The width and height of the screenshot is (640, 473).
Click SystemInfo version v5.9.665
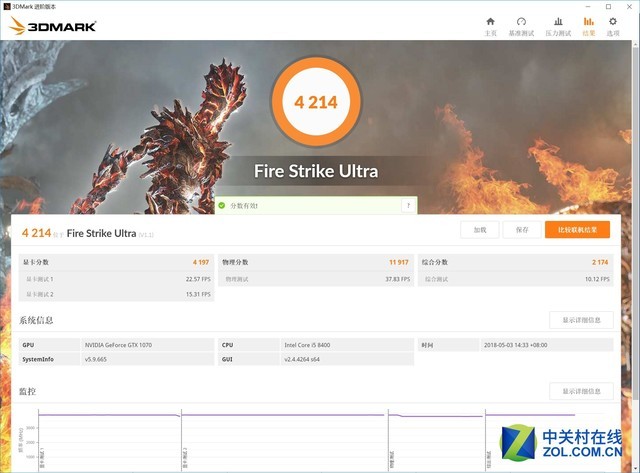point(96,359)
